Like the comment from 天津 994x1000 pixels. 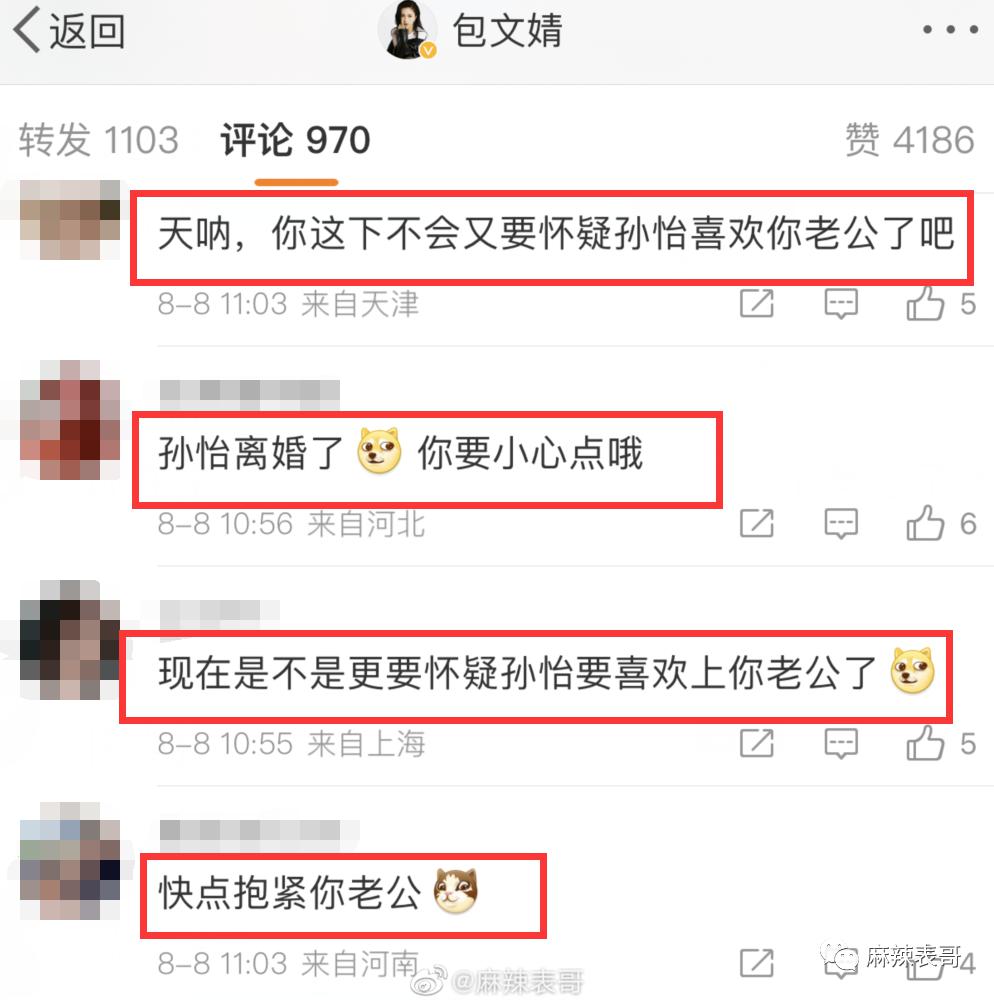(x=940, y=304)
